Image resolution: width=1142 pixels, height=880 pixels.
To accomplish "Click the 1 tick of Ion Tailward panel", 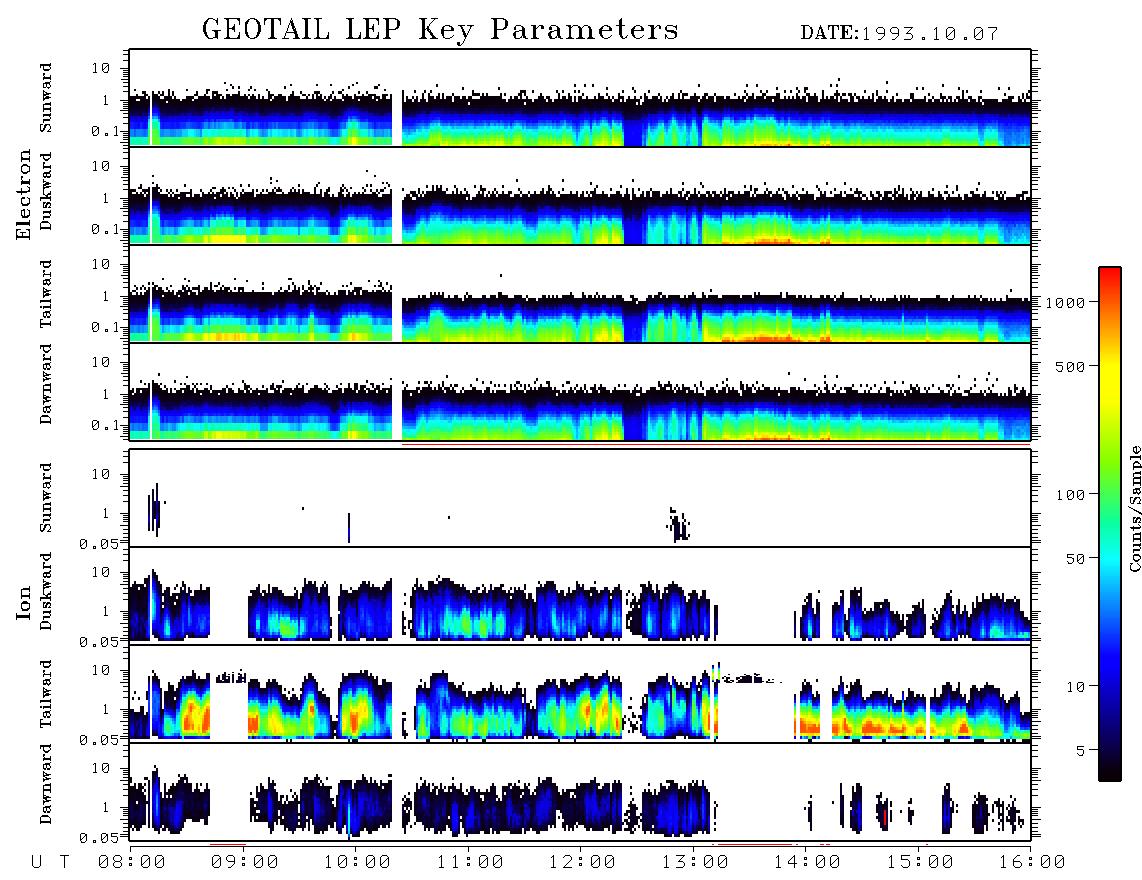I will 106,709.
